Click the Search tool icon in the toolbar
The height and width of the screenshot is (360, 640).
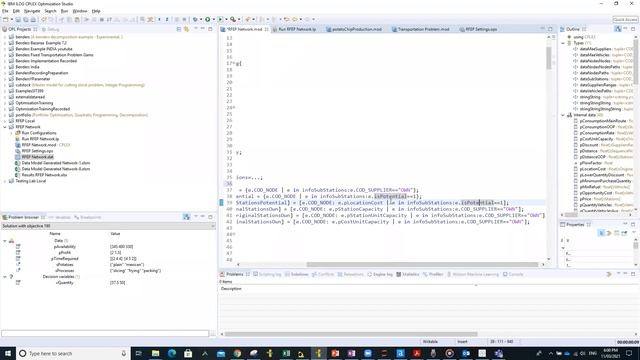[247, 19]
